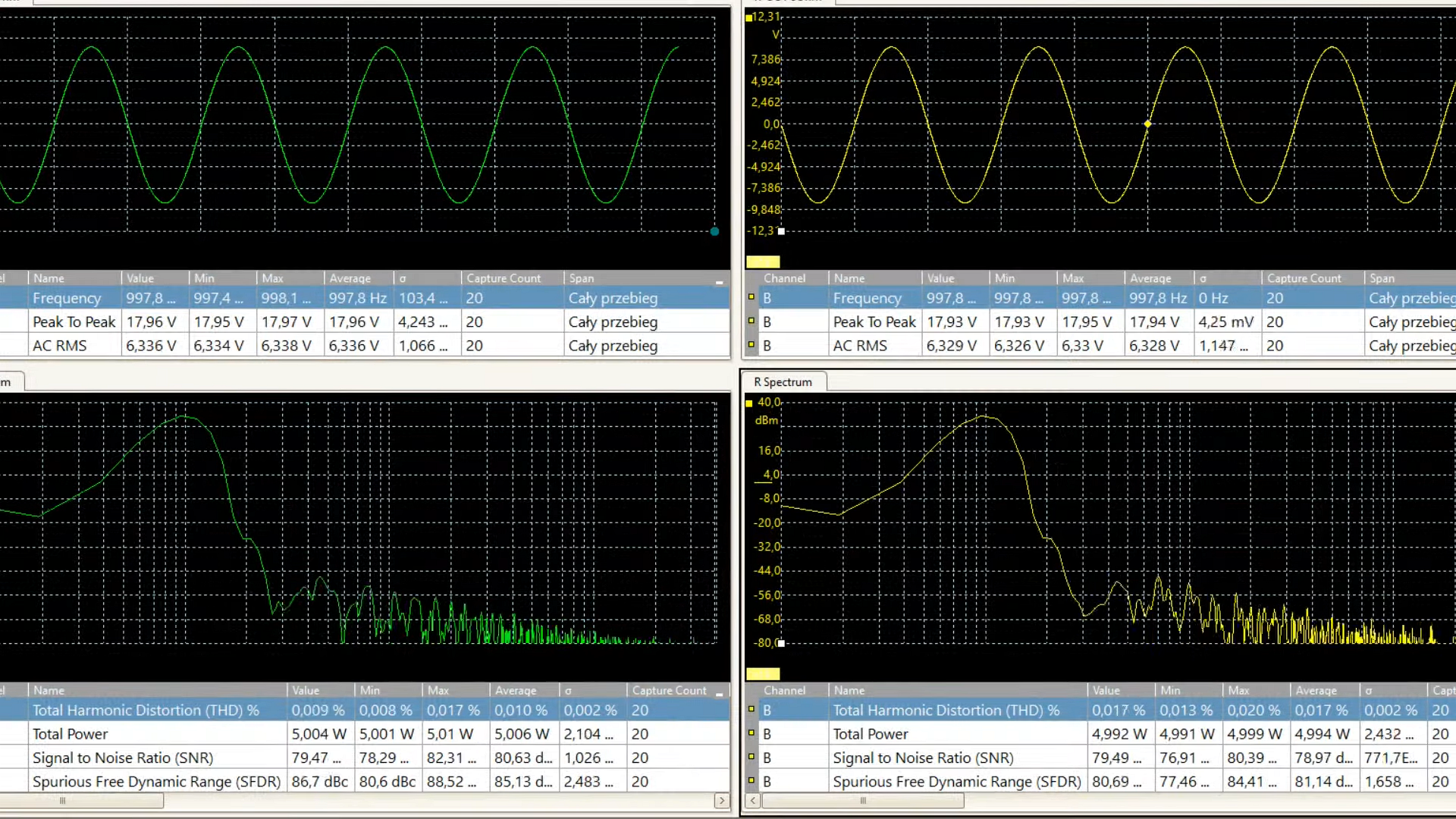
Task: Click channel B color square in yellow Total Power row
Action: coord(752,733)
